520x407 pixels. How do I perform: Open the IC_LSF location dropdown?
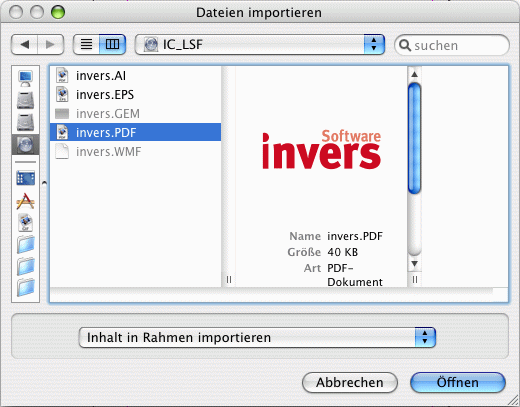click(x=260, y=44)
